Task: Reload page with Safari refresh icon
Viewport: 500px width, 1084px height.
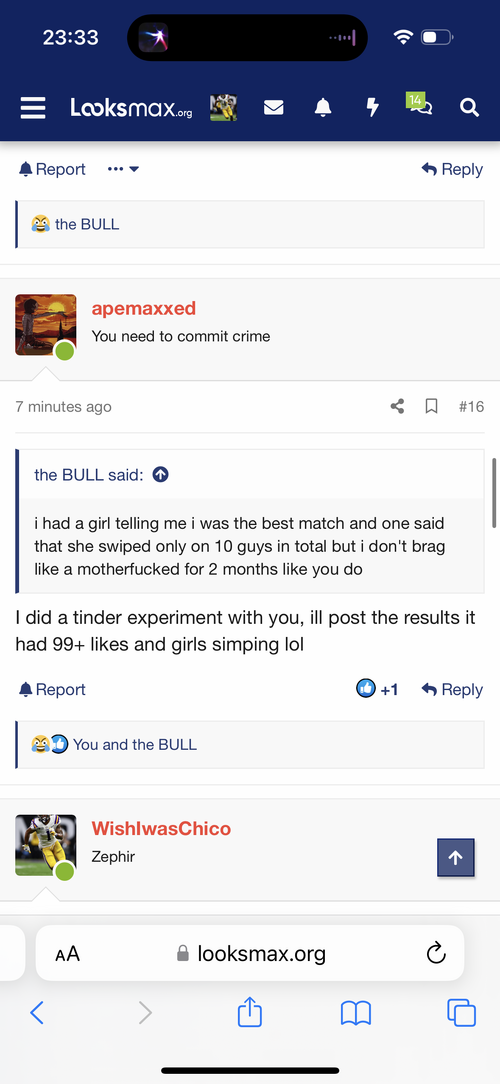Action: pyautogui.click(x=436, y=954)
